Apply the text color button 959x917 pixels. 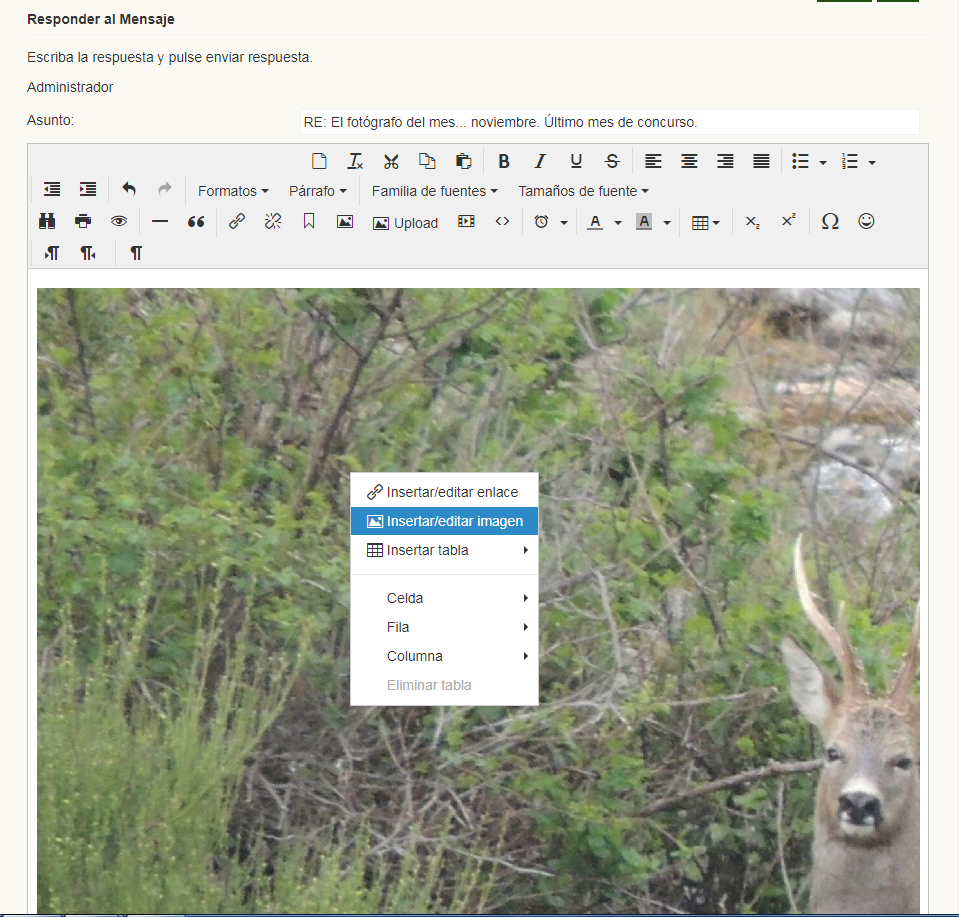(595, 221)
